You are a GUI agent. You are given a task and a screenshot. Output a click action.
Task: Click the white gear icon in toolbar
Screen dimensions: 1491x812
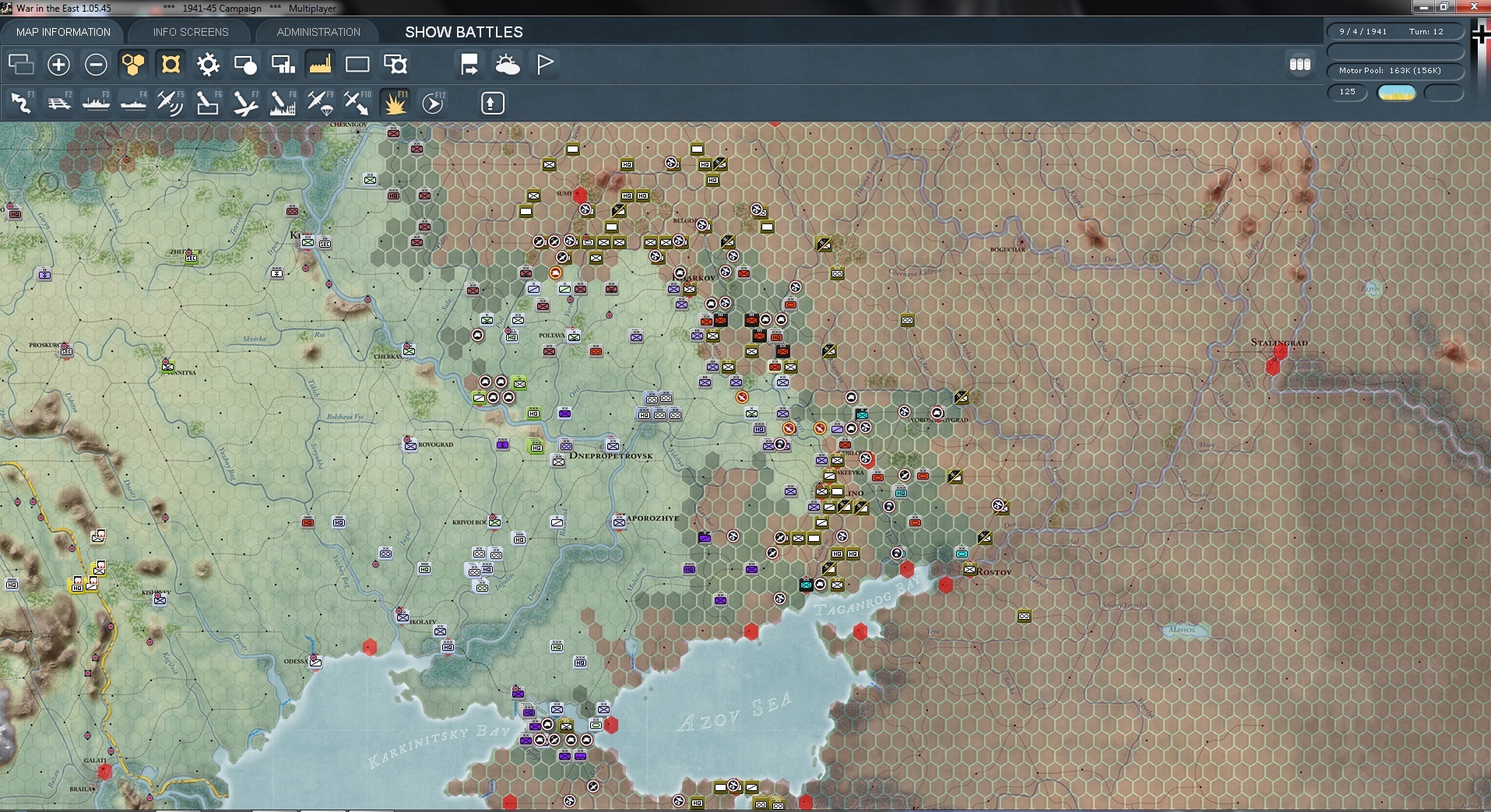point(208,64)
